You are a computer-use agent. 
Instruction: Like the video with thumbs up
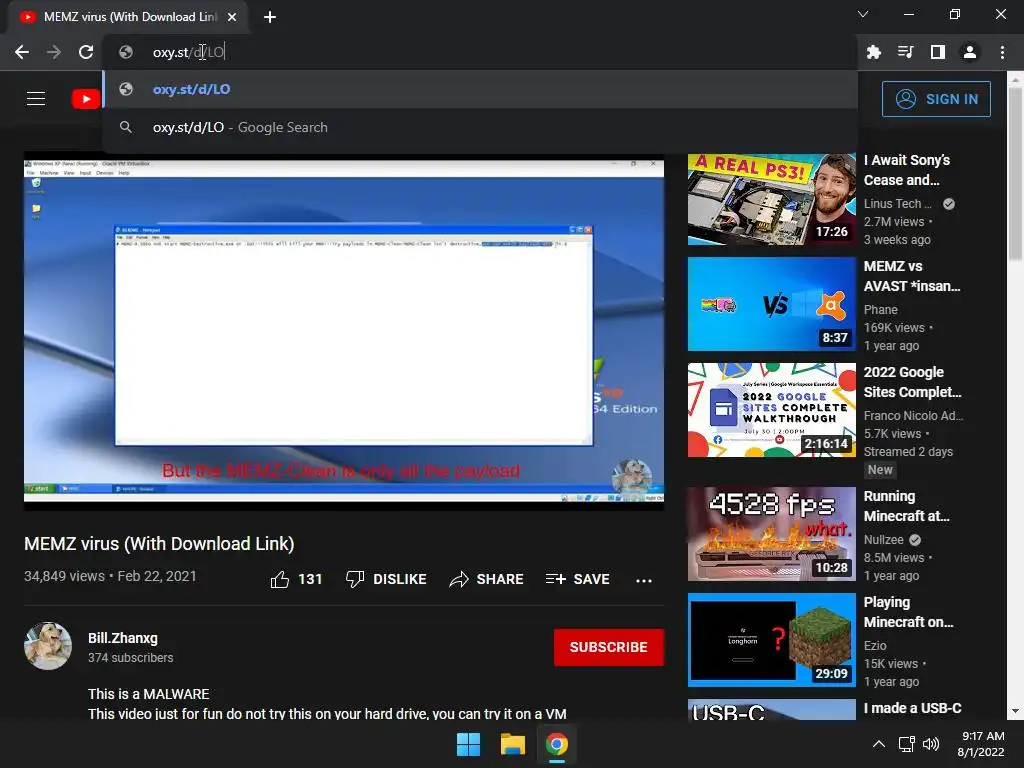pyautogui.click(x=296, y=579)
